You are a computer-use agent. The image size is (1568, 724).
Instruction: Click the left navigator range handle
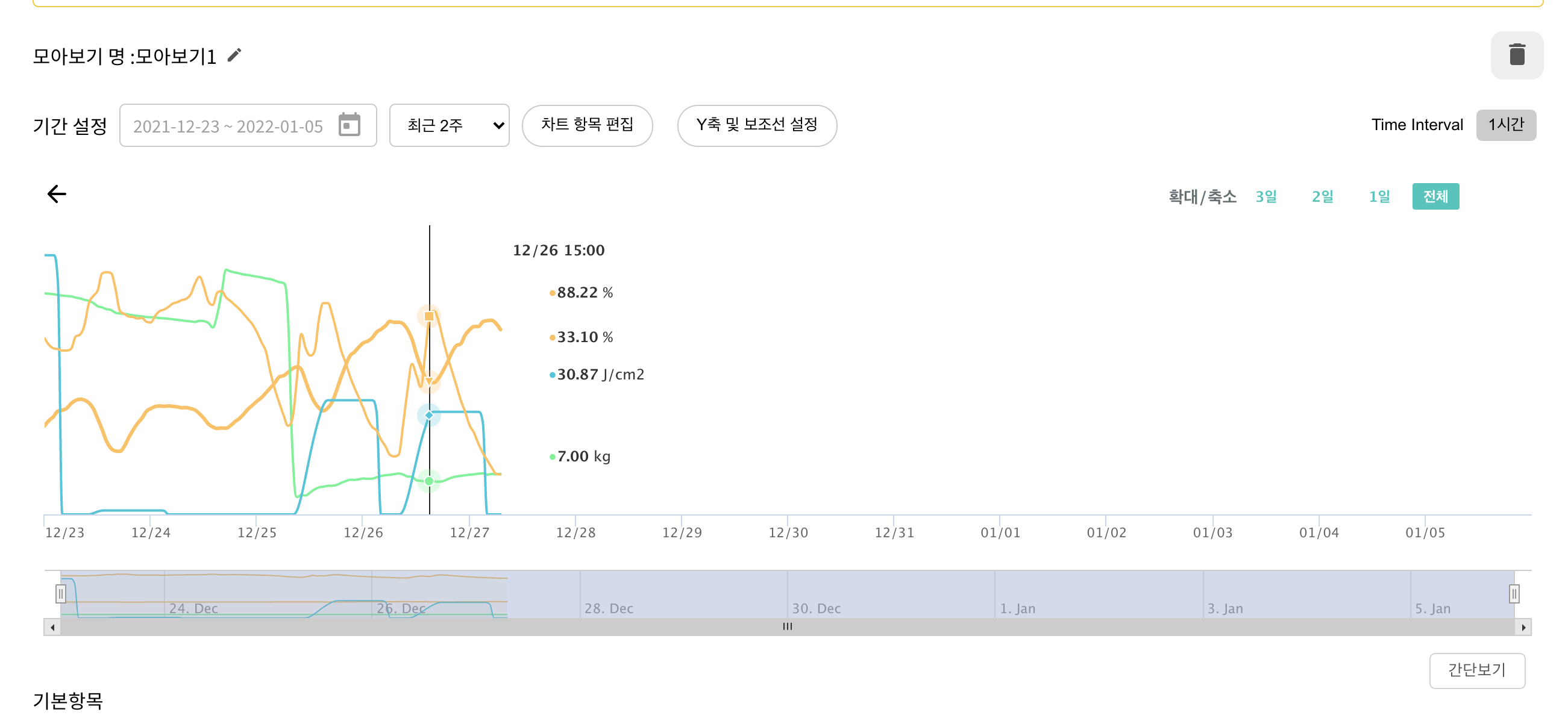60,594
